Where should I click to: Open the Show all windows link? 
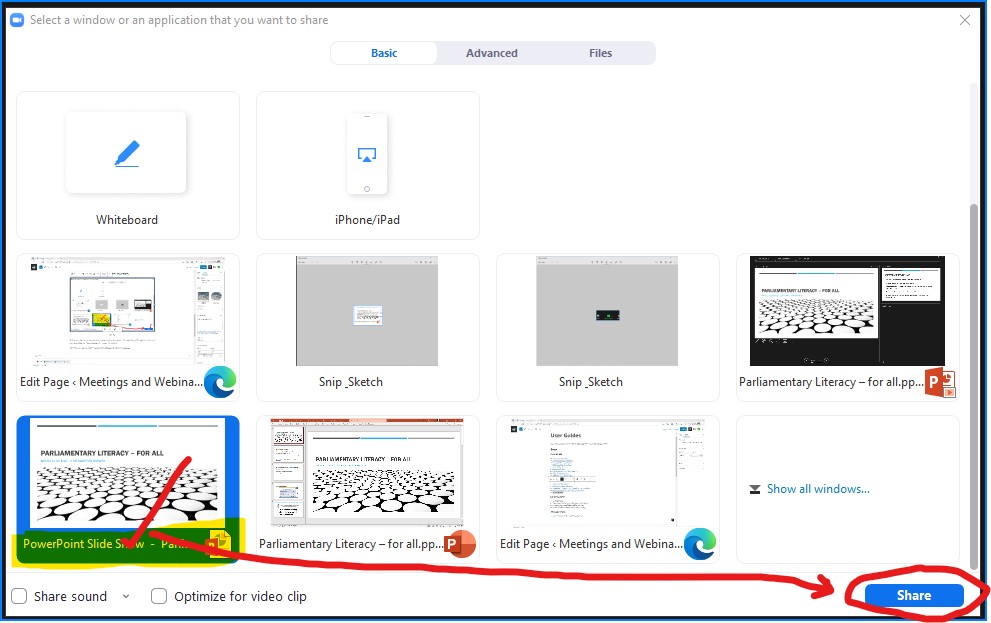click(x=818, y=489)
